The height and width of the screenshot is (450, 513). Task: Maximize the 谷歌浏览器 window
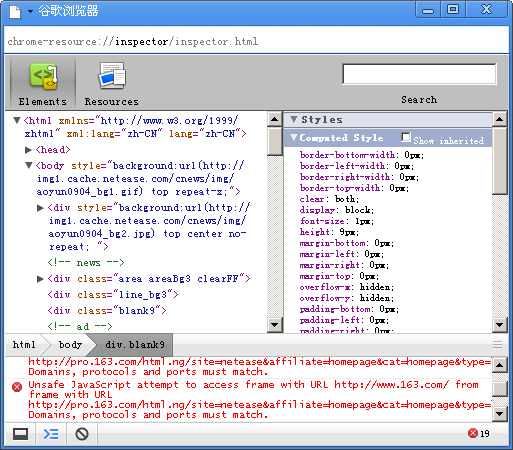453,9
